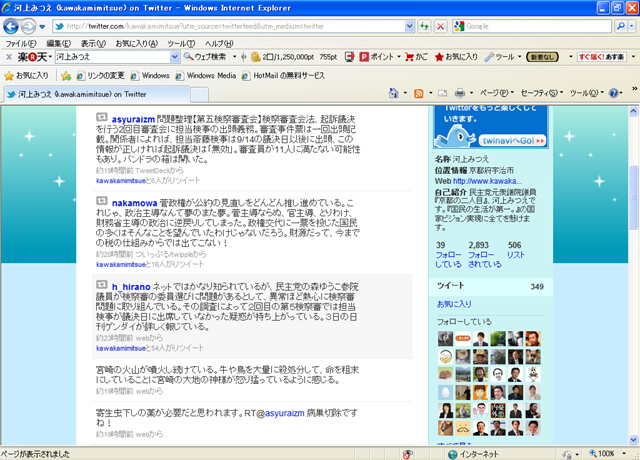640x460 pixels.
Task: Click the retweet icon beside asyuraizm
Action: [102, 118]
